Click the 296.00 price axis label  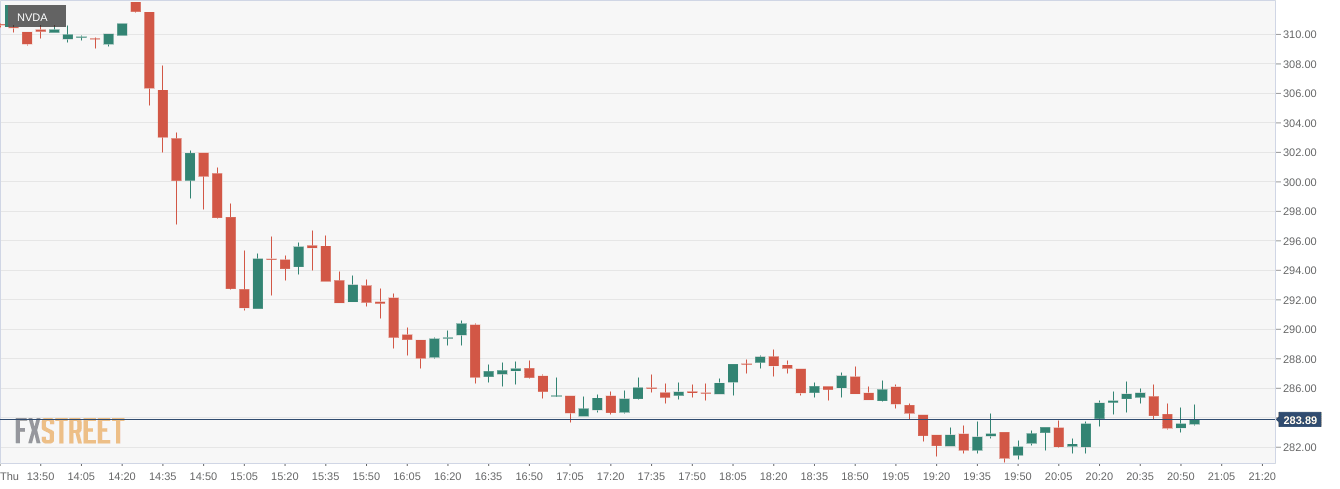(x=1300, y=241)
